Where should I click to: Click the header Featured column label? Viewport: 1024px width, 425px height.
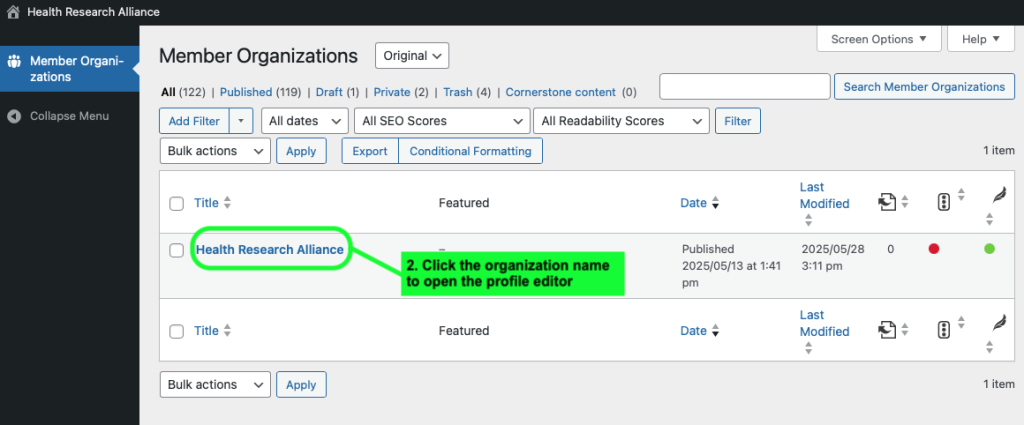(x=464, y=203)
